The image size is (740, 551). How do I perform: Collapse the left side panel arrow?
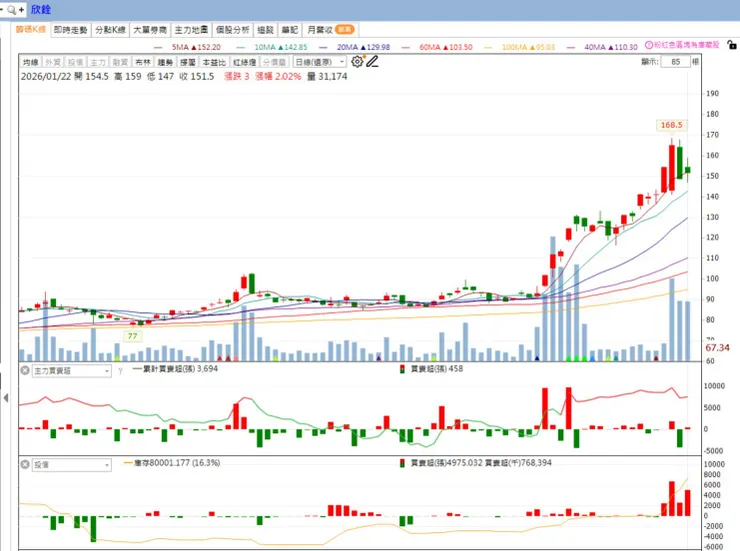pos(6,398)
